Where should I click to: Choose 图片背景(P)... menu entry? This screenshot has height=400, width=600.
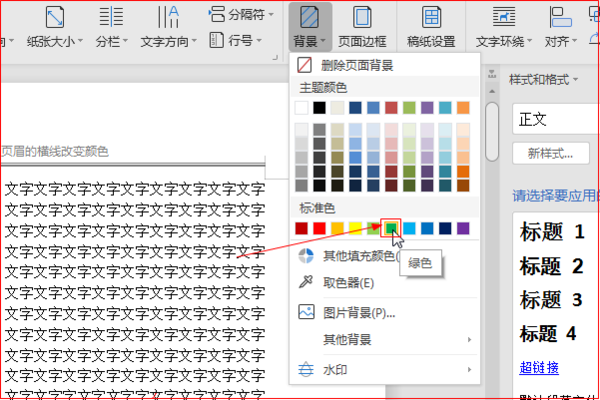(x=385, y=312)
